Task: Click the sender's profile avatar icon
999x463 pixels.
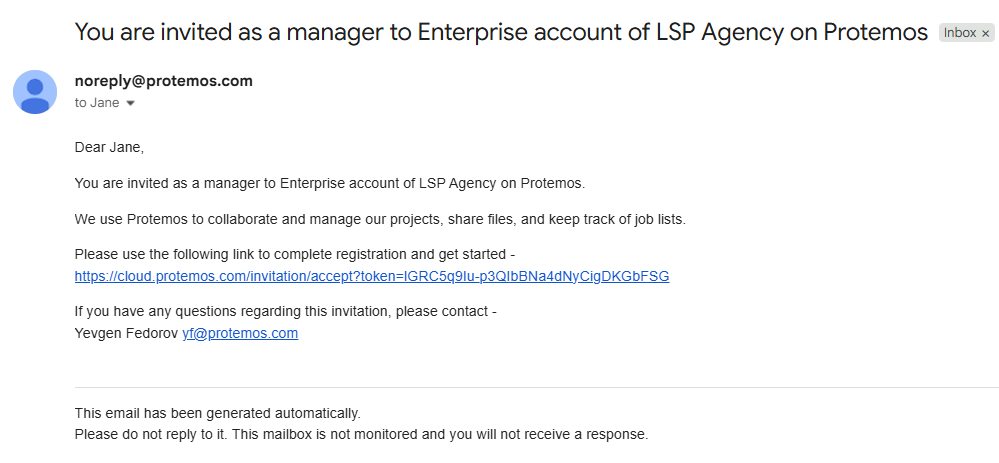Action: click(35, 92)
